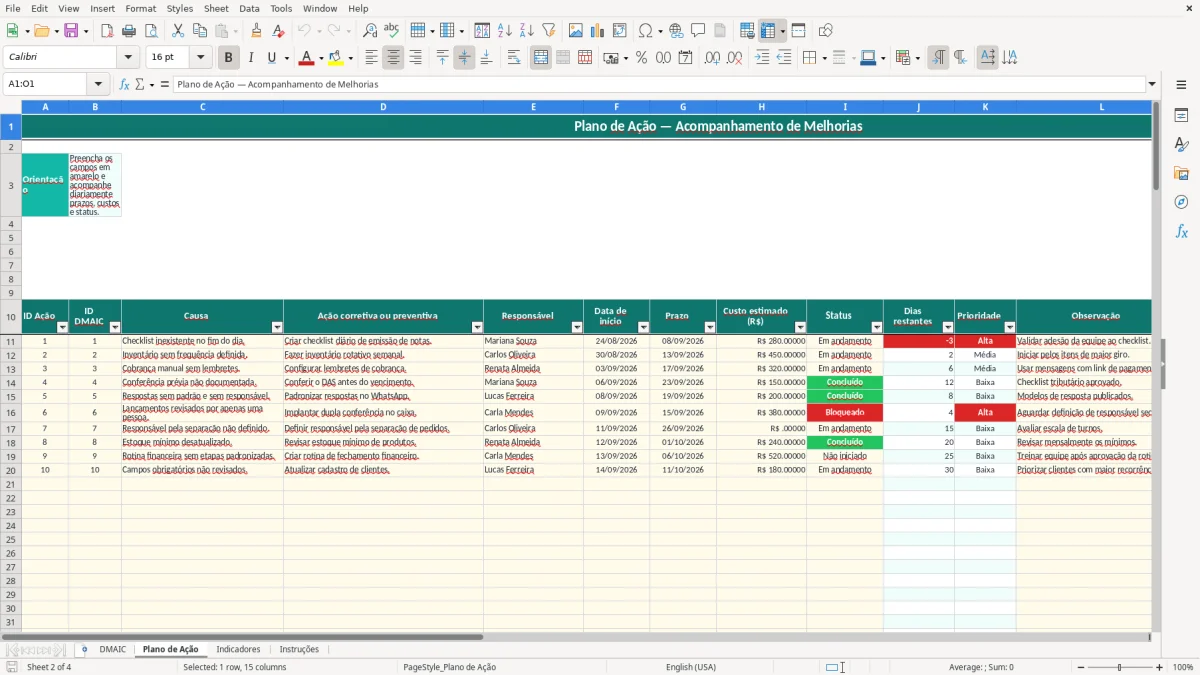This screenshot has height=675, width=1200.
Task: Open the Function Wizard fx button
Action: [x=124, y=84]
